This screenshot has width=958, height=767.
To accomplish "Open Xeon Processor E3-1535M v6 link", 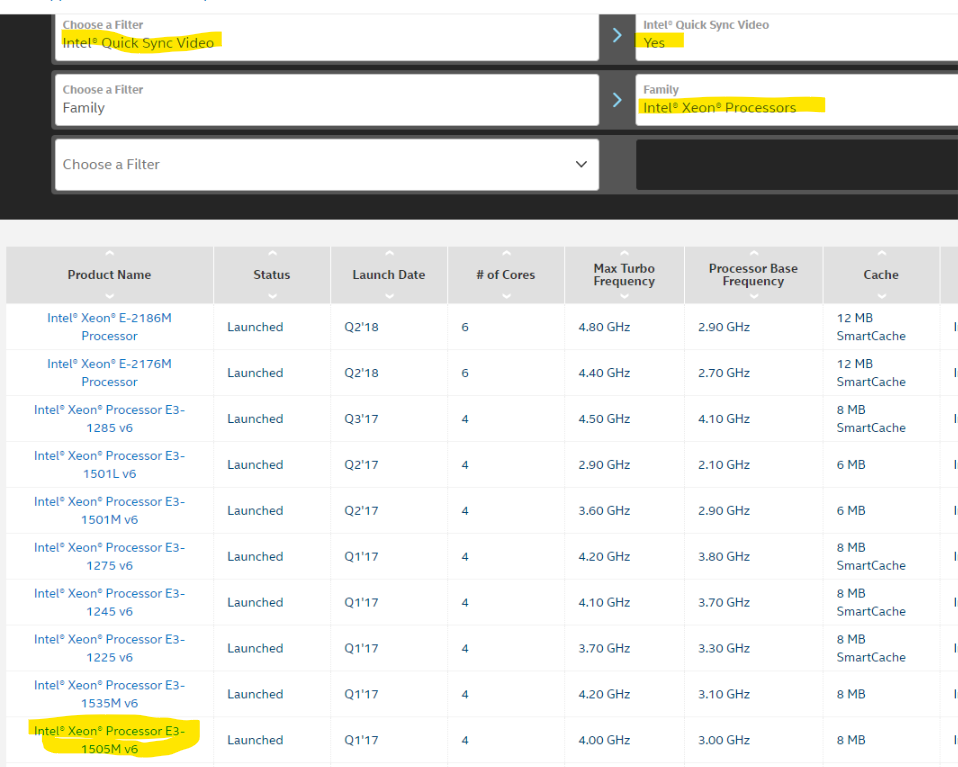I will coord(109,694).
